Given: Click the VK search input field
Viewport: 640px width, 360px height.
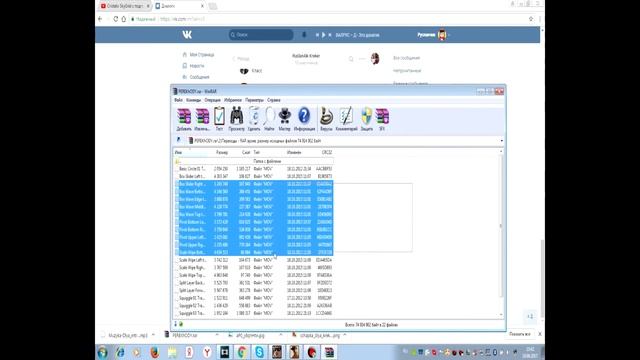Looking at the screenshot, I should point(261,35).
